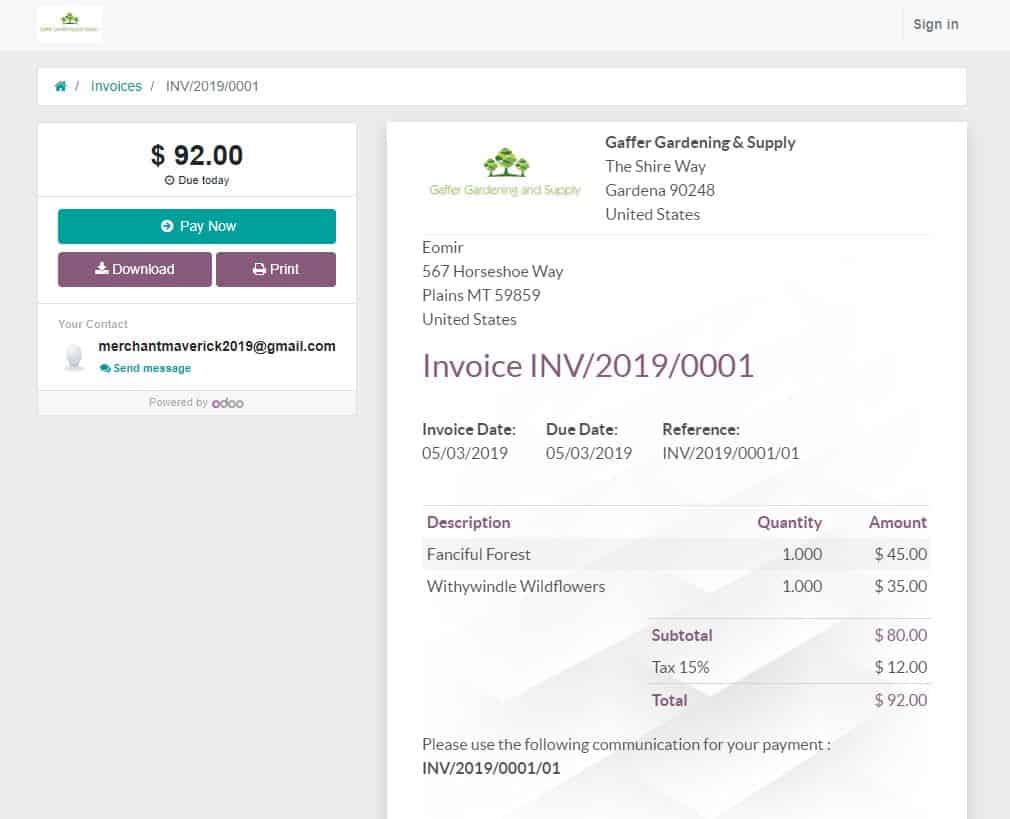Click the Reference value INV/2019/0001/01
The height and width of the screenshot is (819, 1010).
point(730,453)
